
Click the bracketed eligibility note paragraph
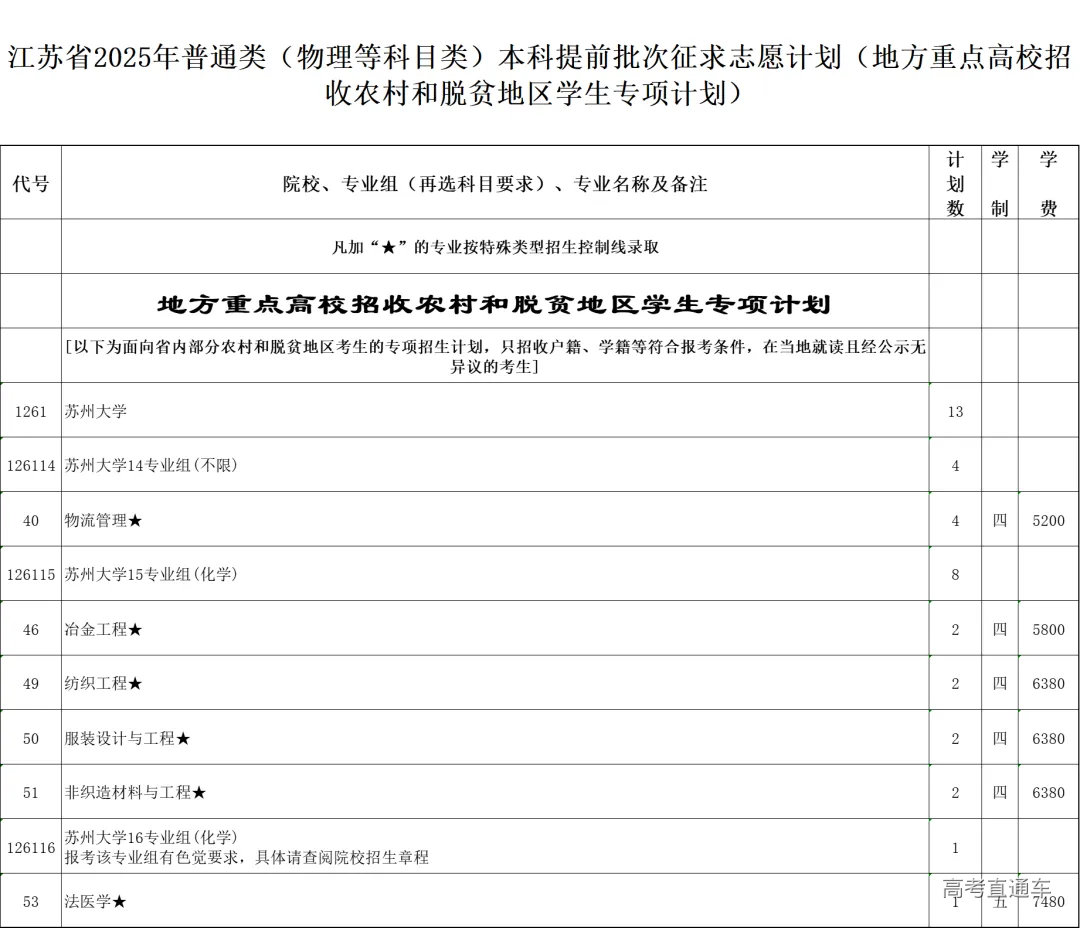click(493, 356)
